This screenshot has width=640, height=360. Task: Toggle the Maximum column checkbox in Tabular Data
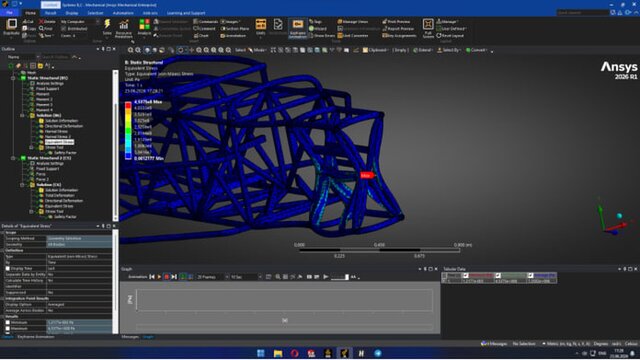tap(498, 276)
